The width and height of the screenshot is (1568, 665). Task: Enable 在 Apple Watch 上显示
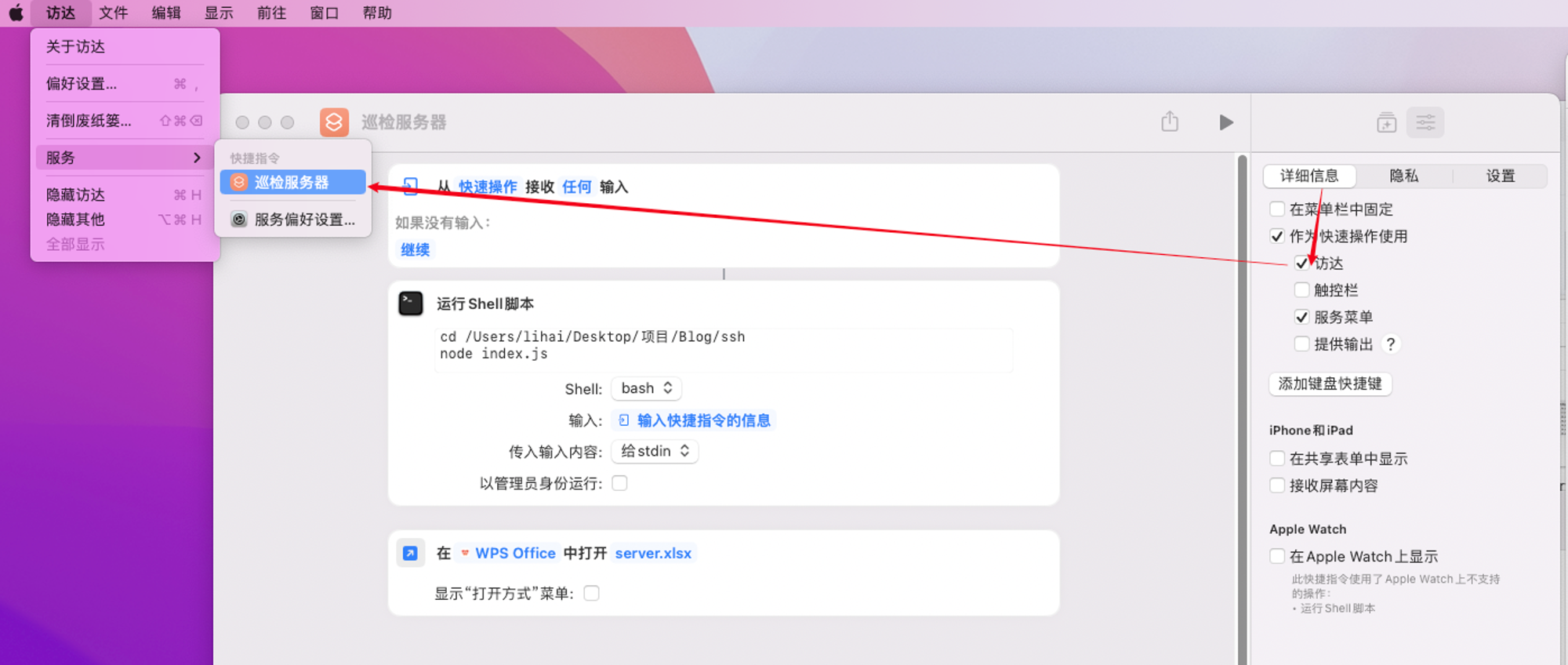click(1277, 556)
